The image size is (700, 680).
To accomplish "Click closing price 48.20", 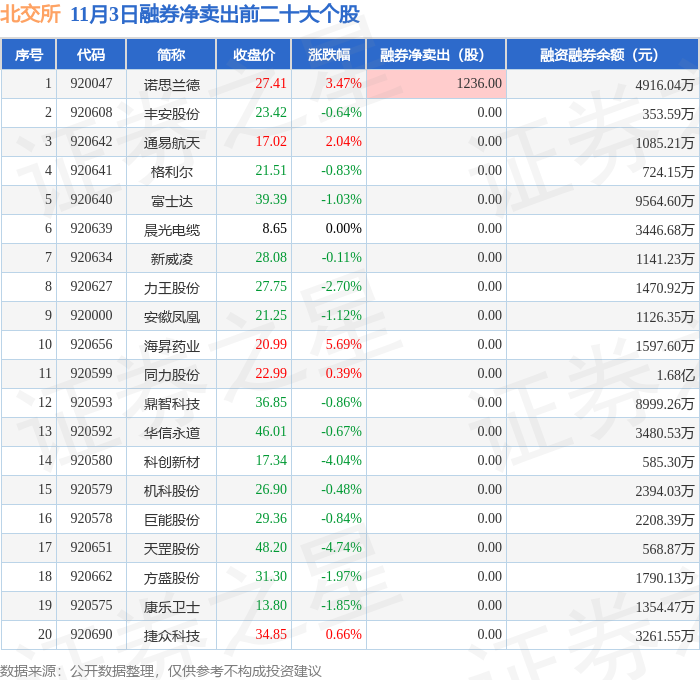I will (x=271, y=548).
